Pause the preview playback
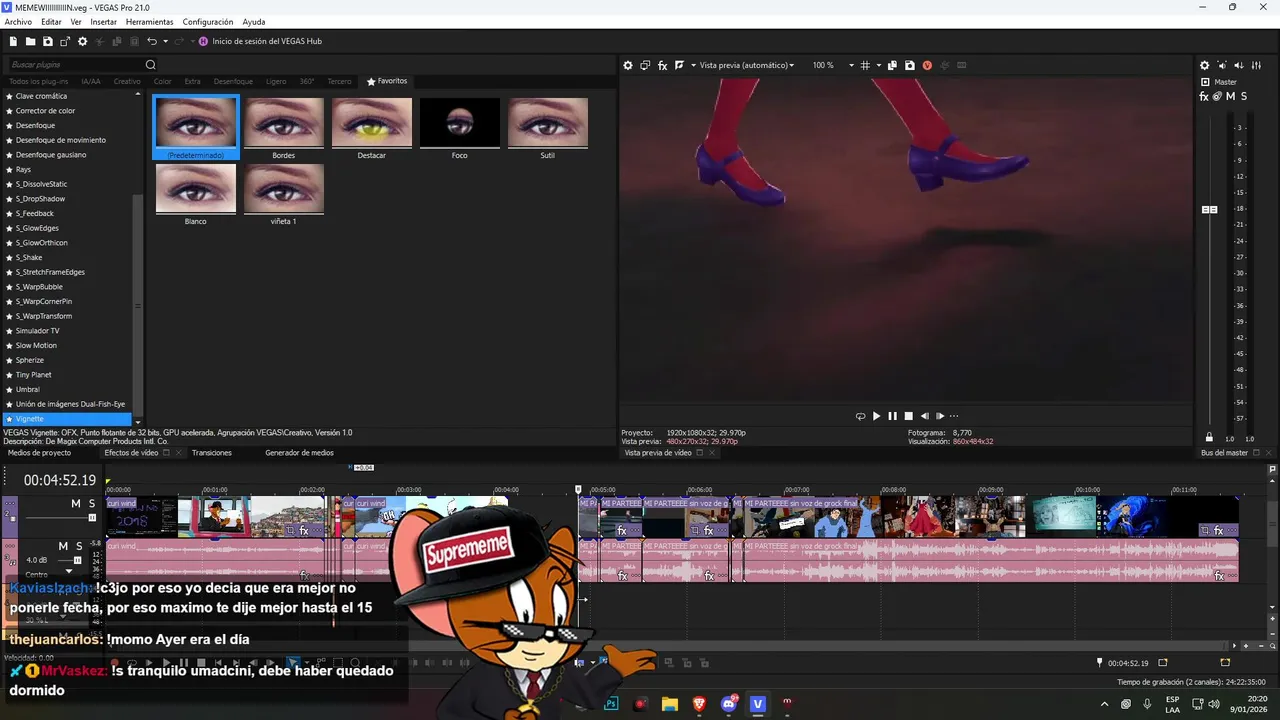1280x720 pixels. pyautogui.click(x=892, y=416)
